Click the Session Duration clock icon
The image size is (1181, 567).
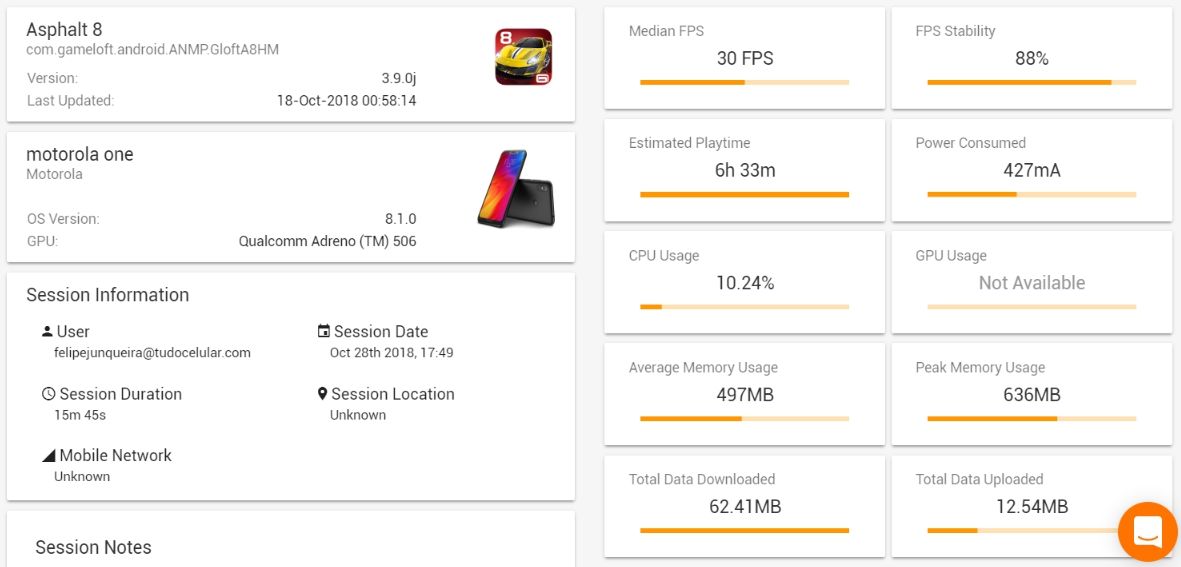point(48,394)
